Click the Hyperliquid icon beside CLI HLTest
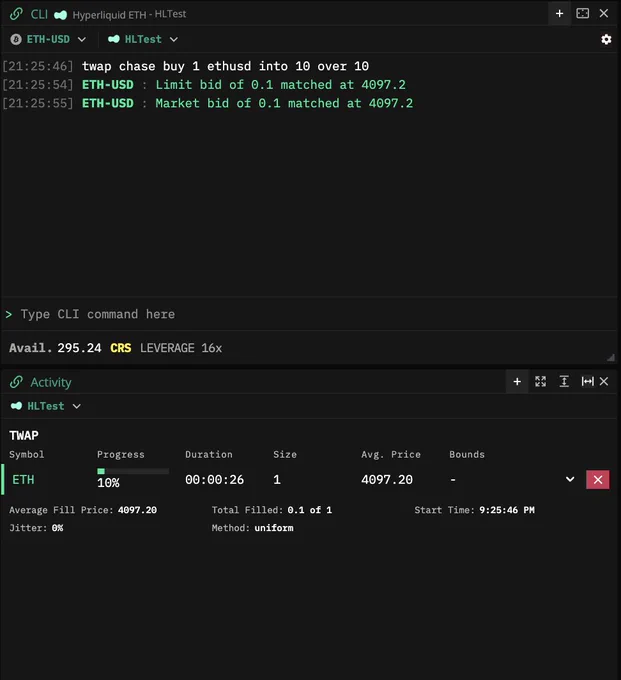The width and height of the screenshot is (621, 680). pos(114,39)
